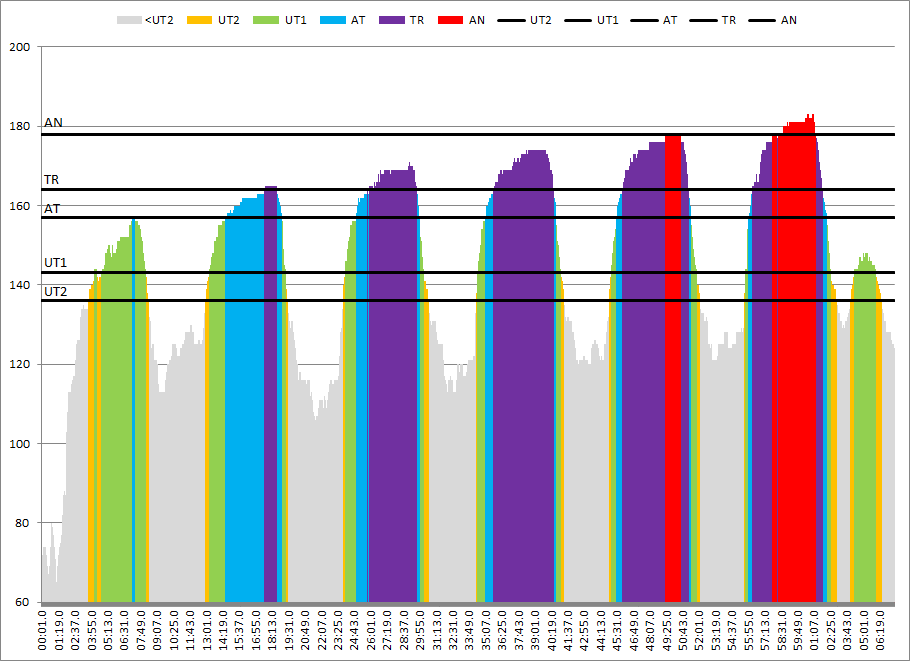This screenshot has width=910, height=661.
Task: Click the 200 value on vertical axis
Action: (20, 47)
